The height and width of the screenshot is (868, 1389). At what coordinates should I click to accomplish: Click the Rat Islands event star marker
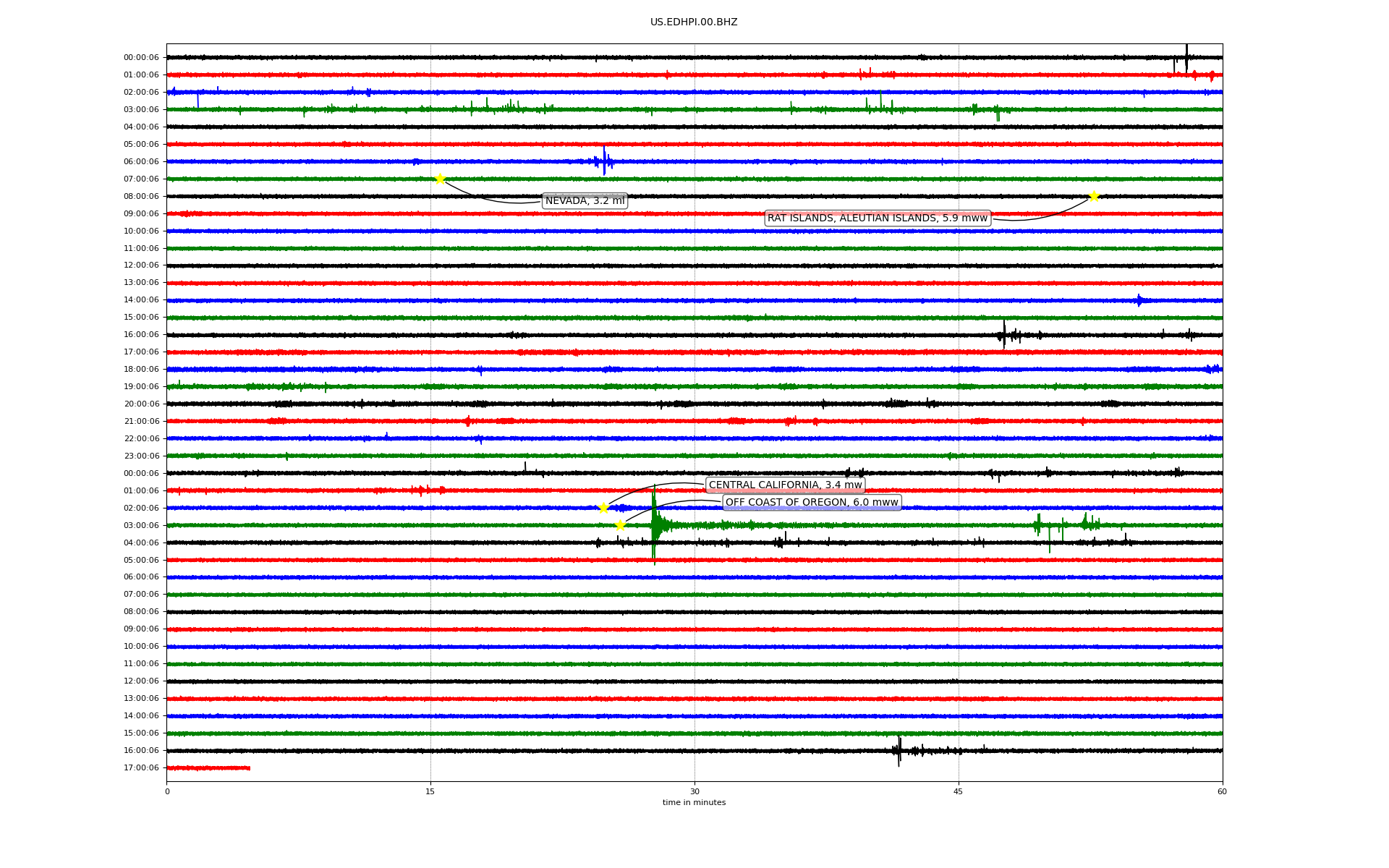coord(1094,196)
